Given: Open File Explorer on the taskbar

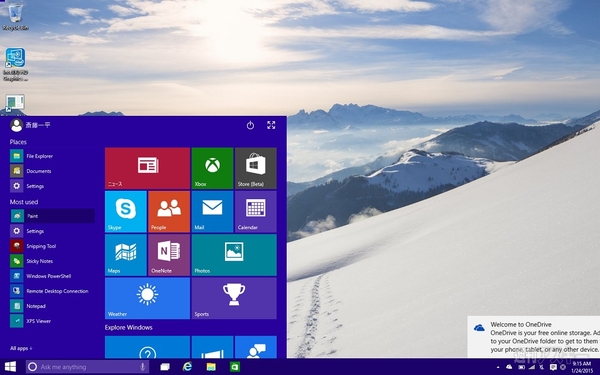Looking at the screenshot, I should point(211,367).
